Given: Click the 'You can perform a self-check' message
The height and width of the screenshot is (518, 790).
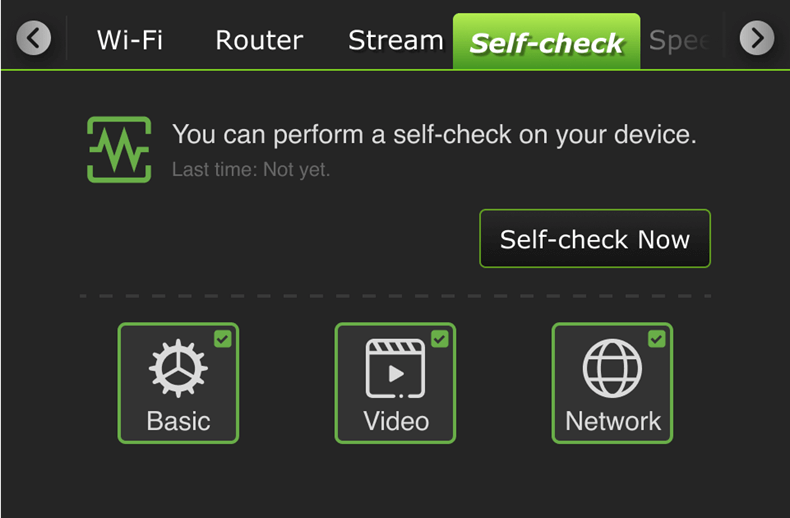Looking at the screenshot, I should (x=434, y=135).
